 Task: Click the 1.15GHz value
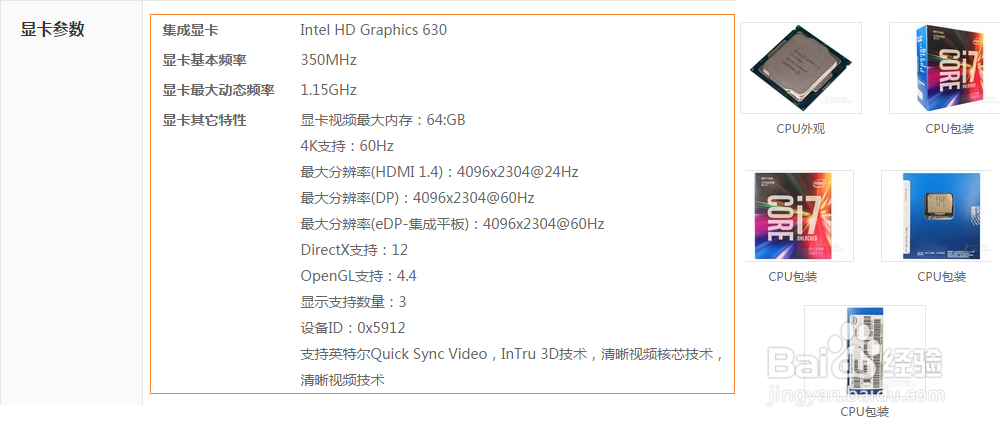click(x=328, y=90)
